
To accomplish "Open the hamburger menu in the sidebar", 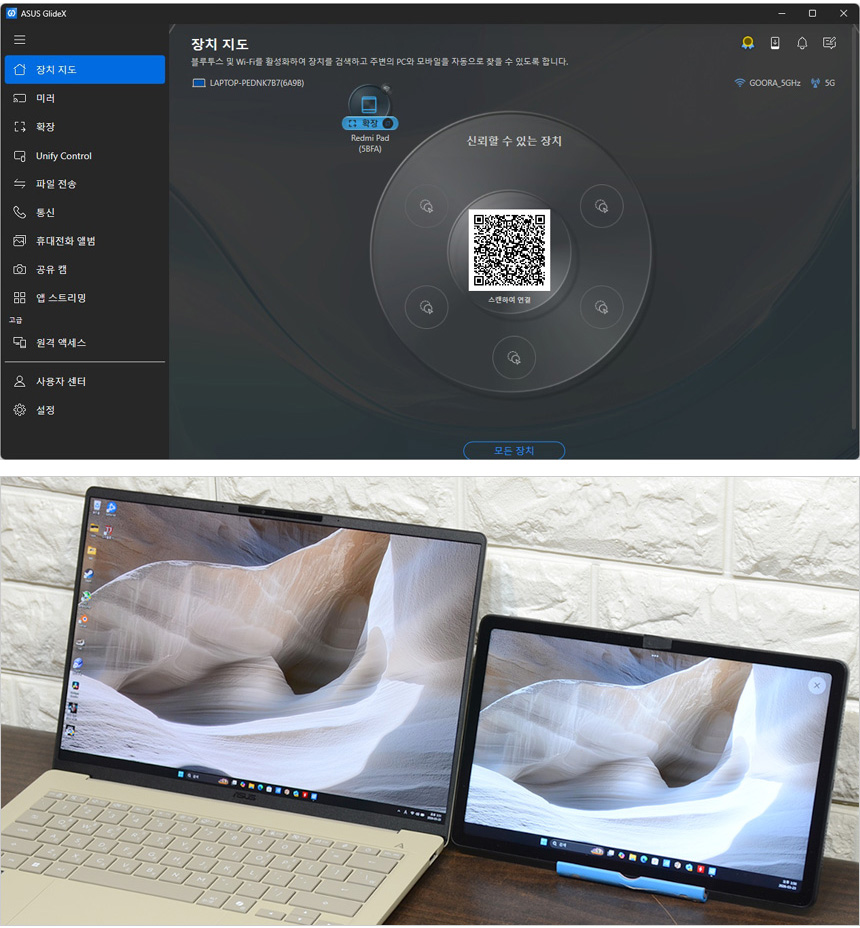I will point(20,40).
